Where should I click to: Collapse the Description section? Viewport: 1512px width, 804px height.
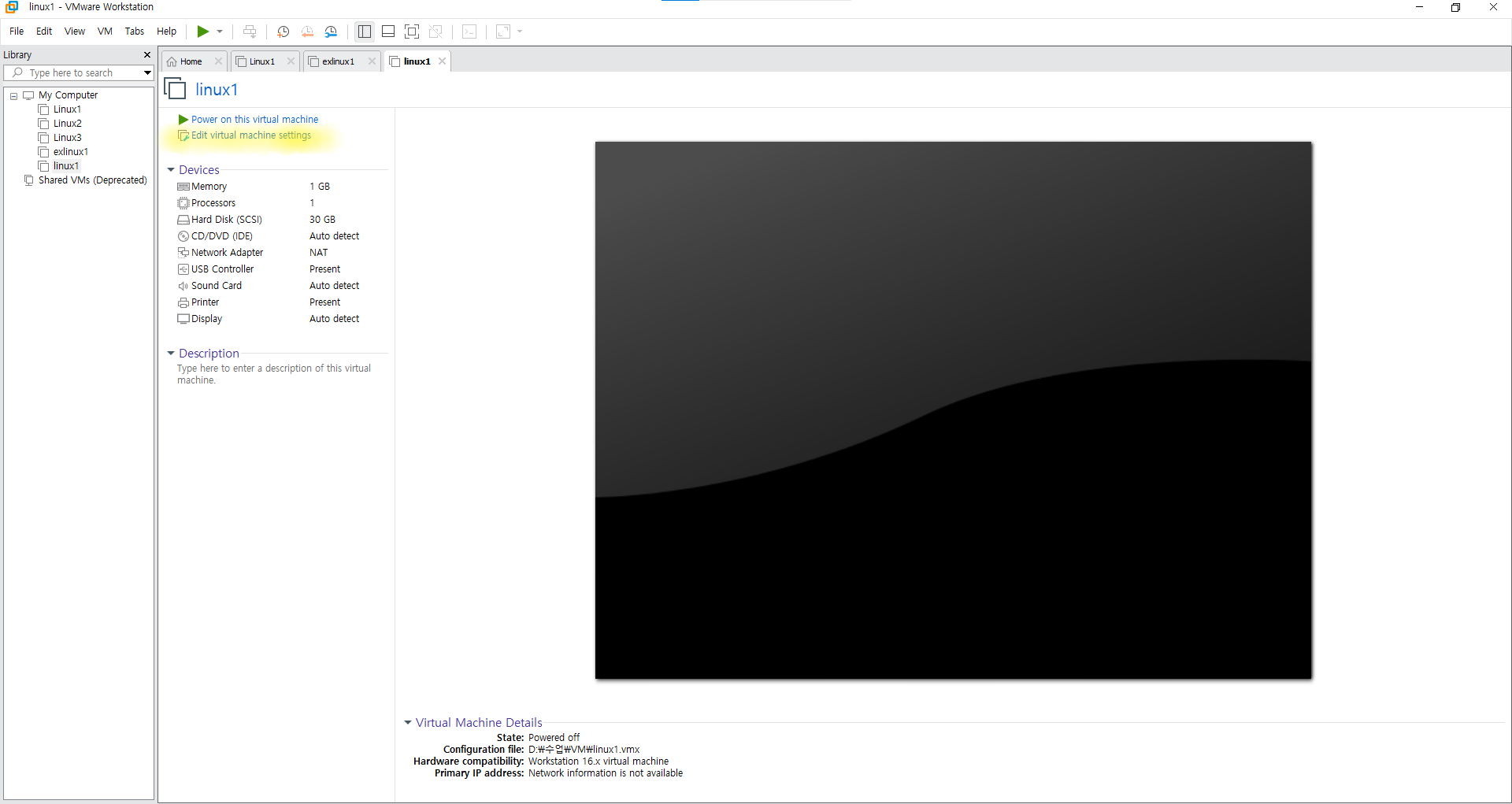coord(171,354)
